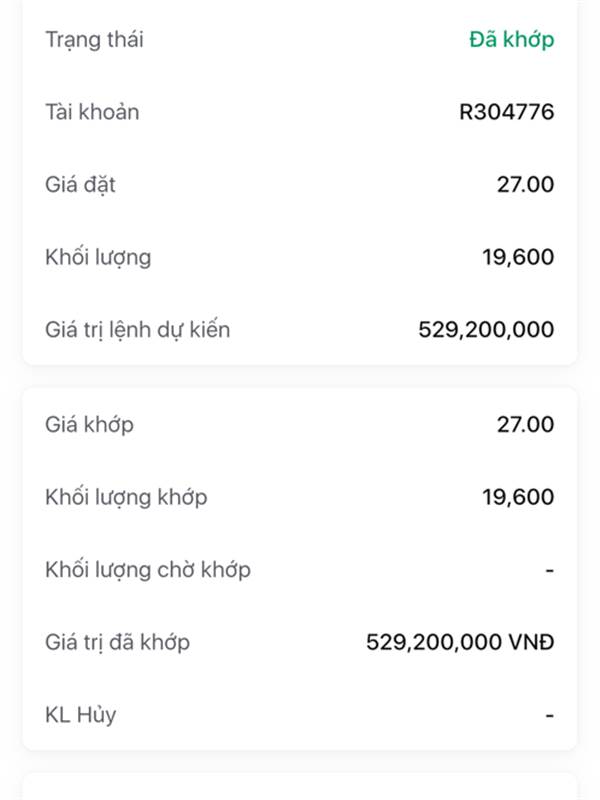This screenshot has width=600, height=800.
Task: Click the dash value beside KL Hủy
Action: point(549,715)
